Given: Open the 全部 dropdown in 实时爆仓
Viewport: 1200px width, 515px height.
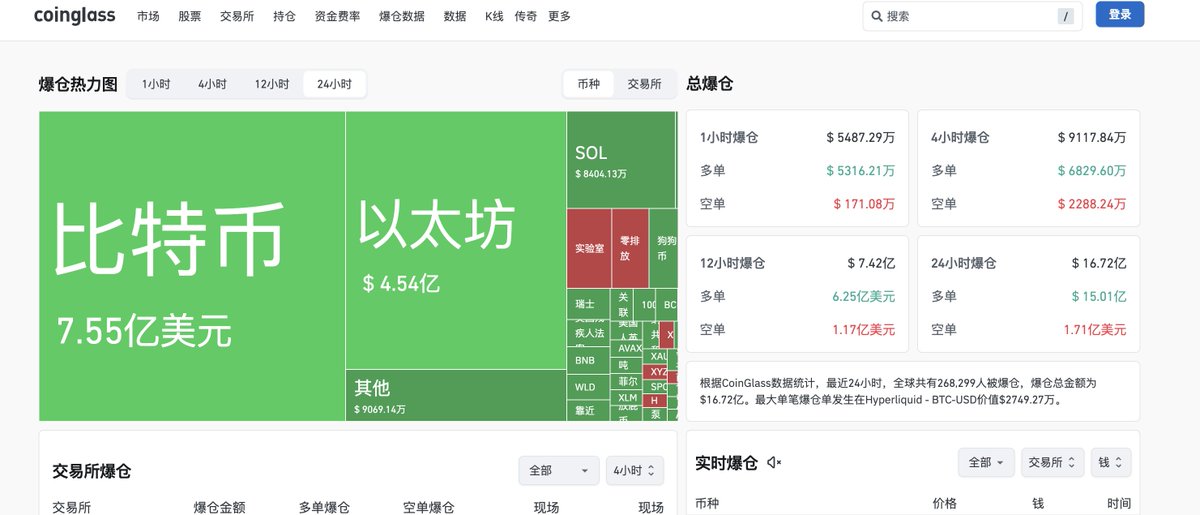Looking at the screenshot, I should coord(986,462).
